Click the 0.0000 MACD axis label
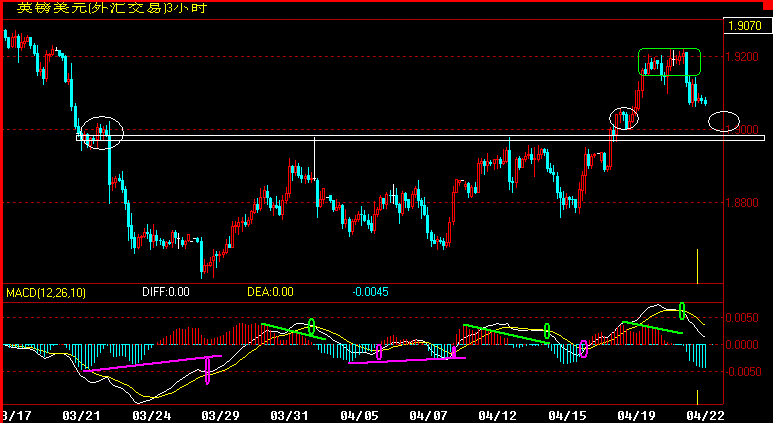The height and width of the screenshot is (423, 773). 742,345
